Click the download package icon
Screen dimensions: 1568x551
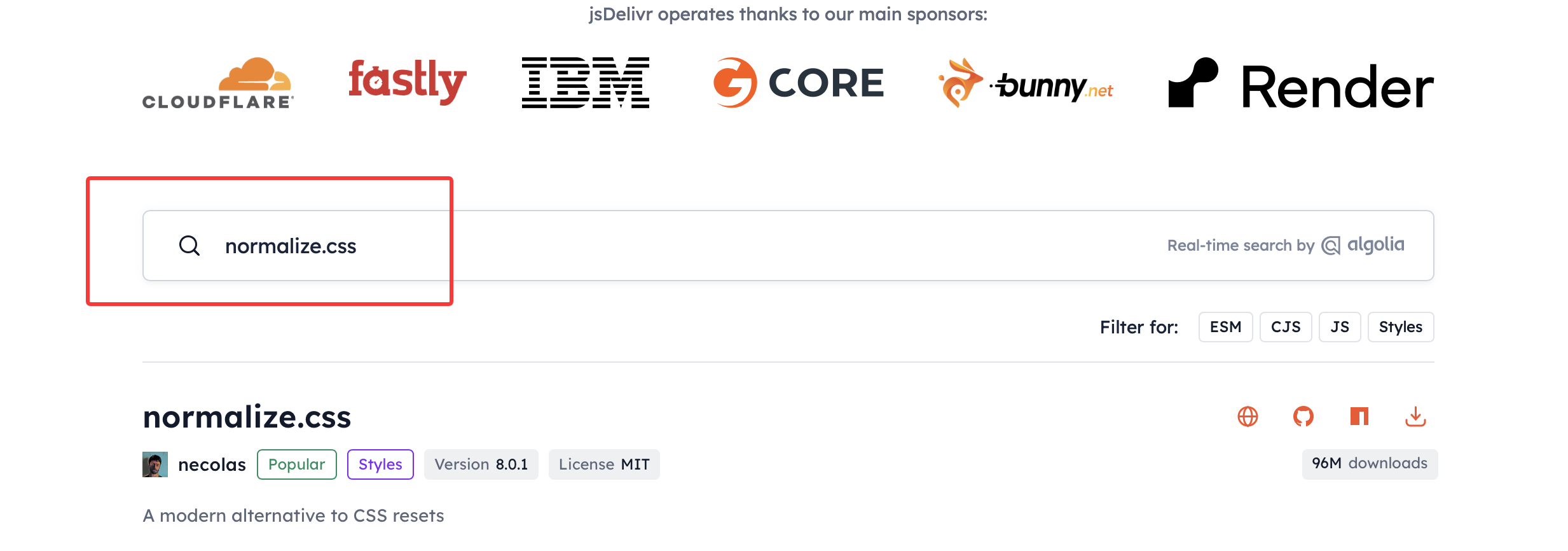tap(1415, 417)
